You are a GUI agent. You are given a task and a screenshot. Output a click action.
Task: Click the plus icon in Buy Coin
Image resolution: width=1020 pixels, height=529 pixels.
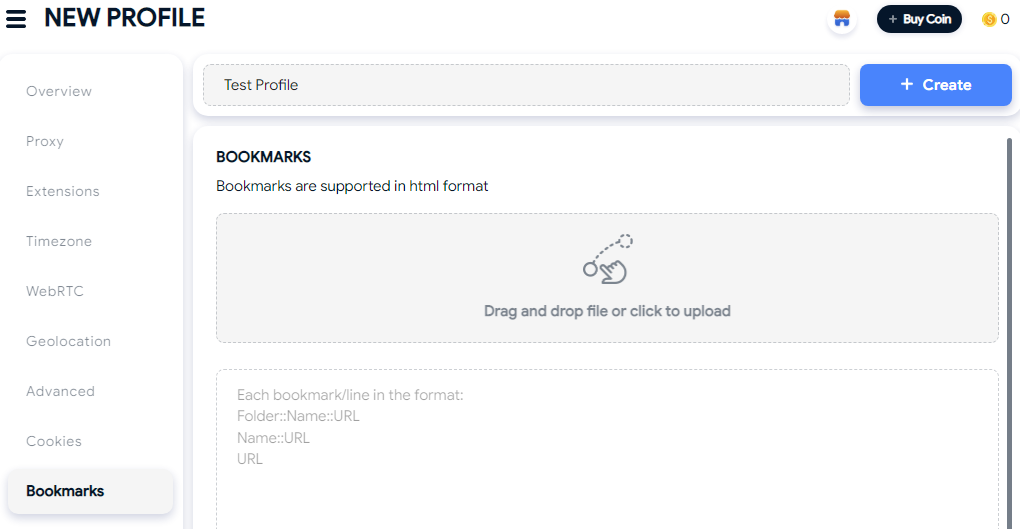click(892, 20)
